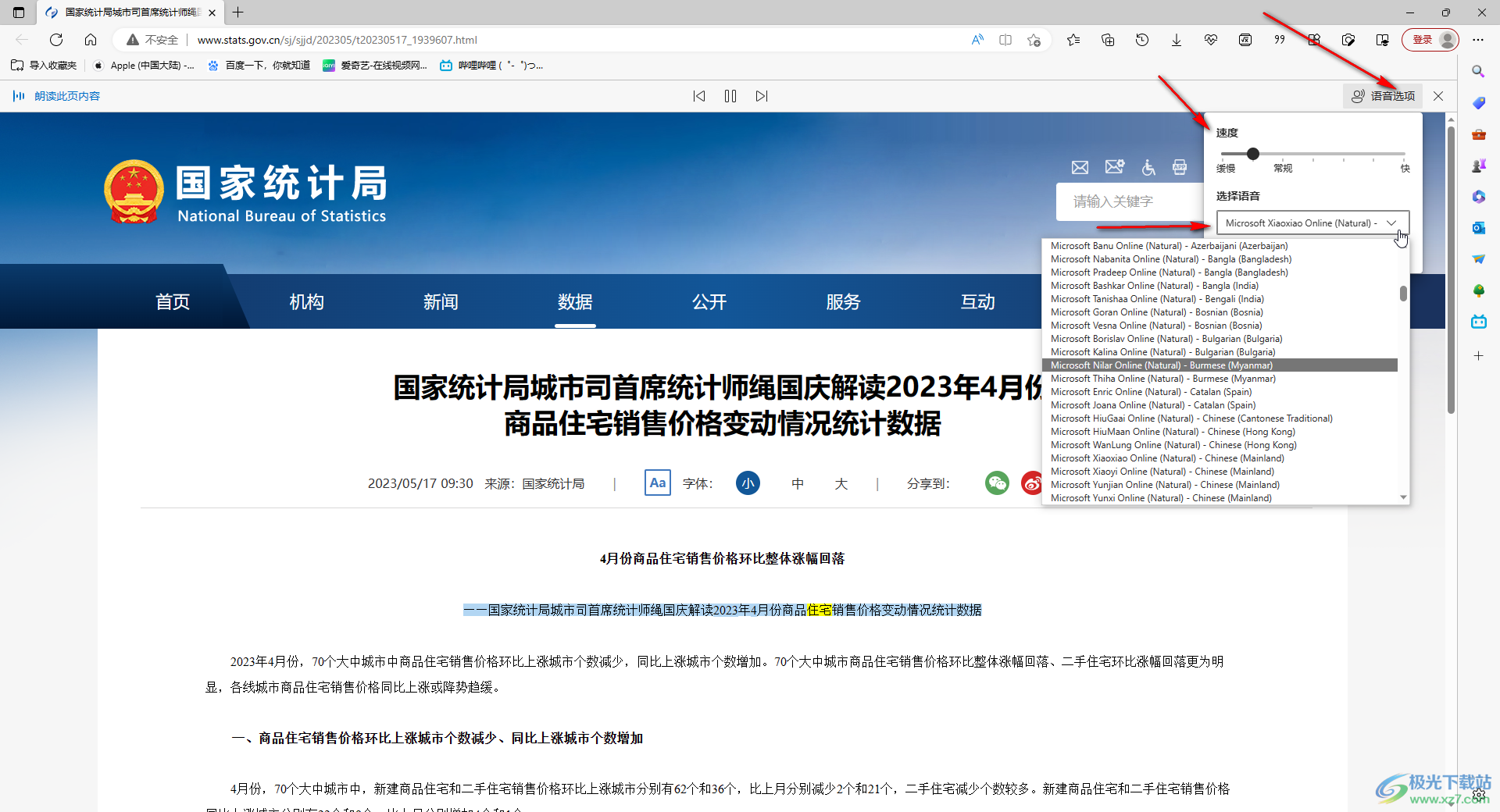1500x812 pixels.
Task: Open a new browser tab
Action: point(238,12)
